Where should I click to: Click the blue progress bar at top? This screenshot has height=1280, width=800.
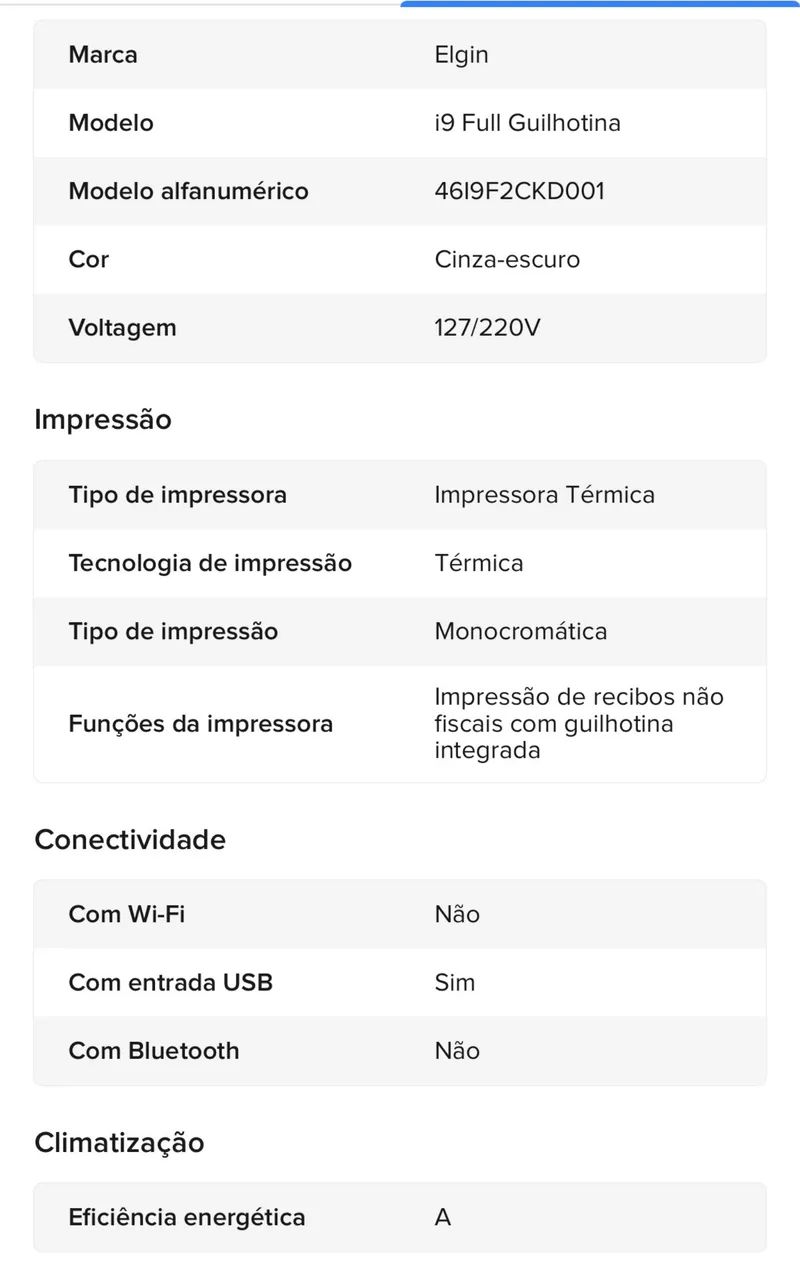[x=600, y=3]
